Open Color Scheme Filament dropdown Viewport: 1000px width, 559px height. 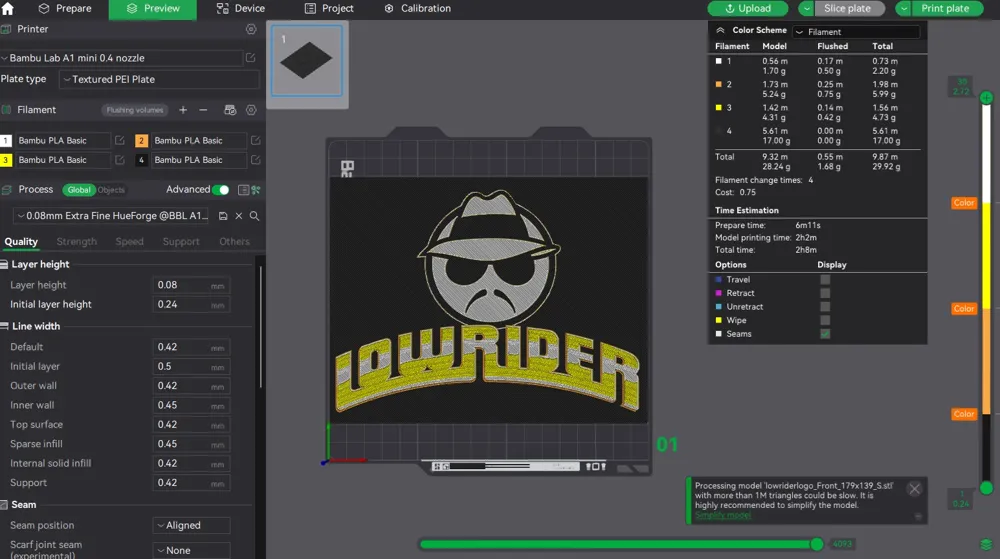[x=856, y=32]
